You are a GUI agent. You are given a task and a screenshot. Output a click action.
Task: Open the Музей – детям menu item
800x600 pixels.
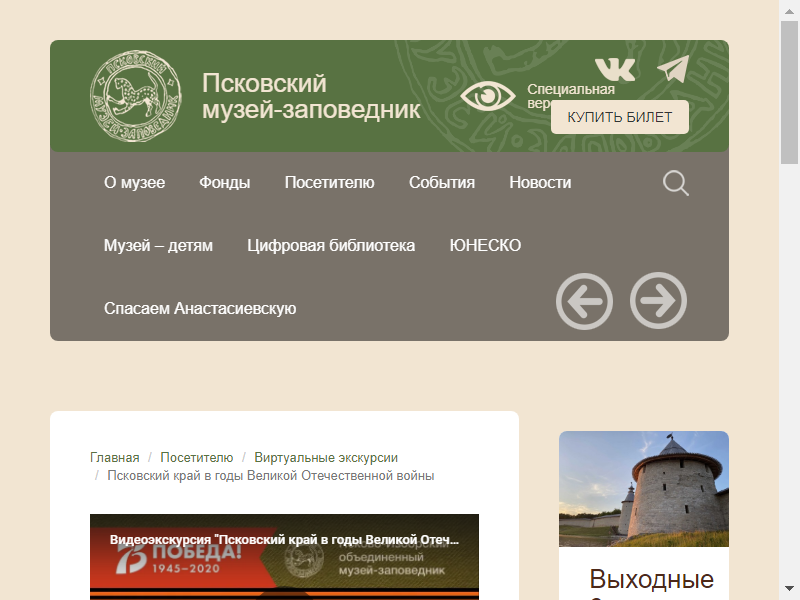click(x=158, y=245)
